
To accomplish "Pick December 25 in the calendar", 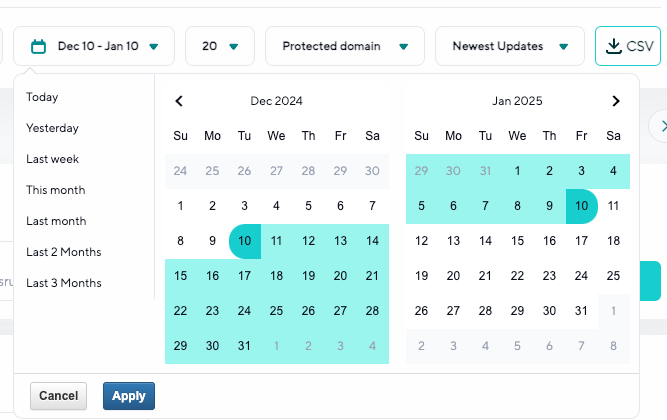I will click(x=276, y=311).
